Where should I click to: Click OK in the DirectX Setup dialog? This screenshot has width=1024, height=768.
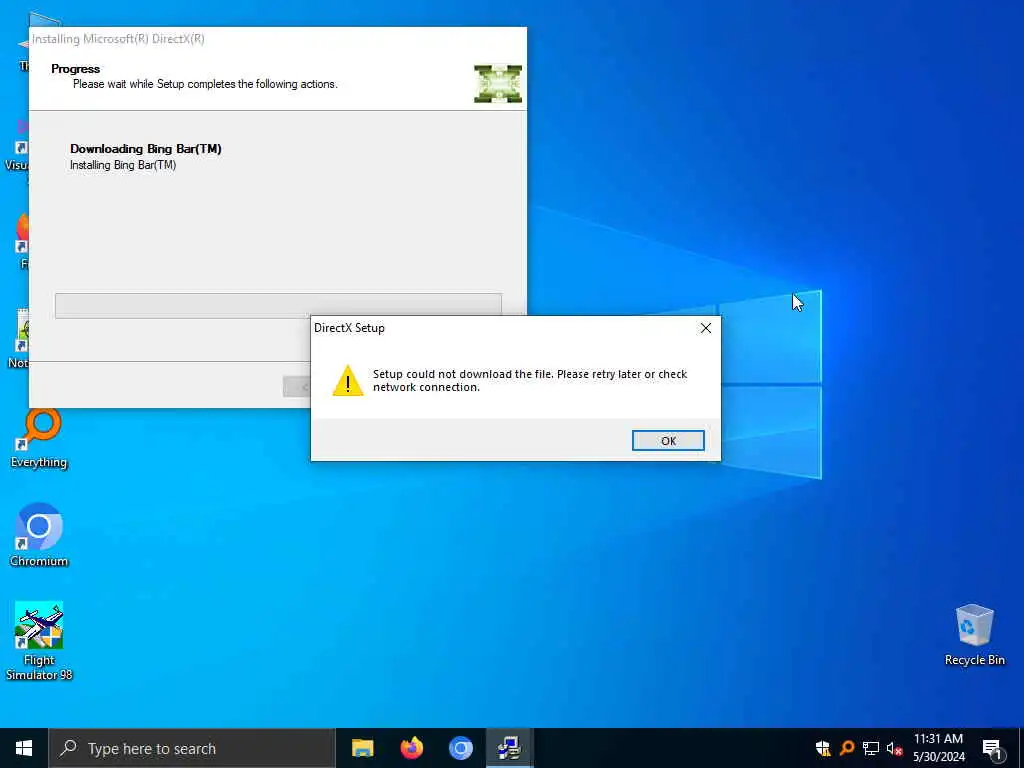click(668, 441)
